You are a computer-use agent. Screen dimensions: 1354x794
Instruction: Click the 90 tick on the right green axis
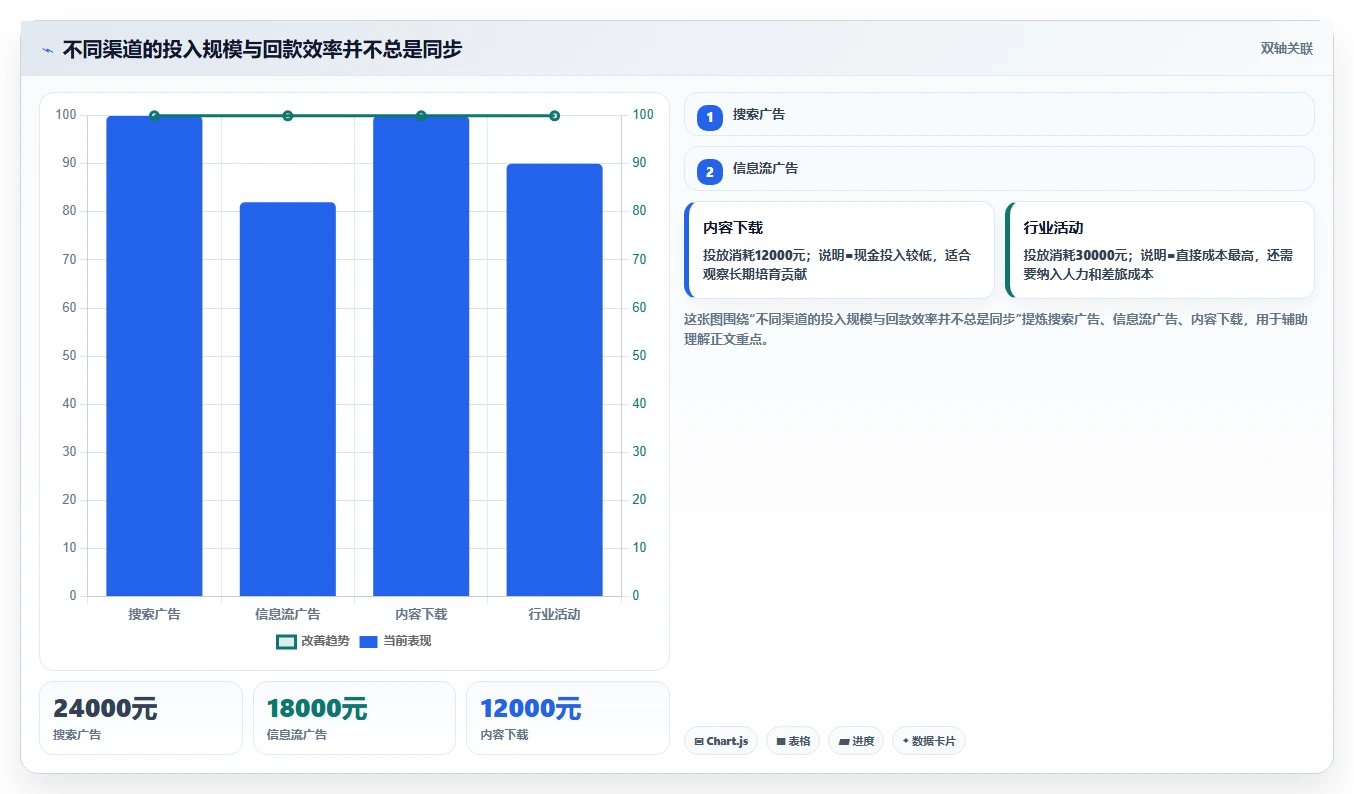[639, 163]
